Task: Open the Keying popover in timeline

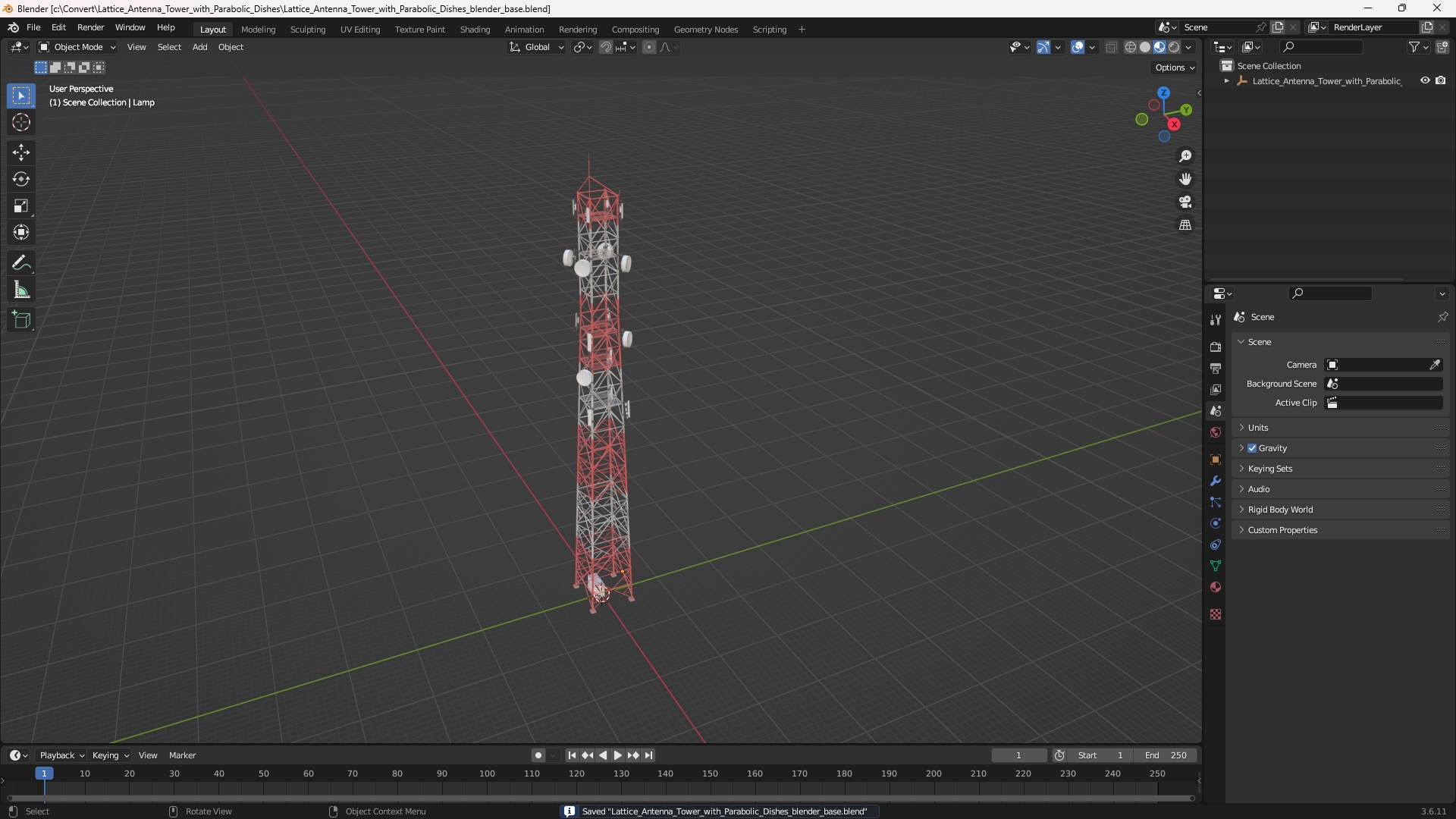Action: tap(110, 755)
